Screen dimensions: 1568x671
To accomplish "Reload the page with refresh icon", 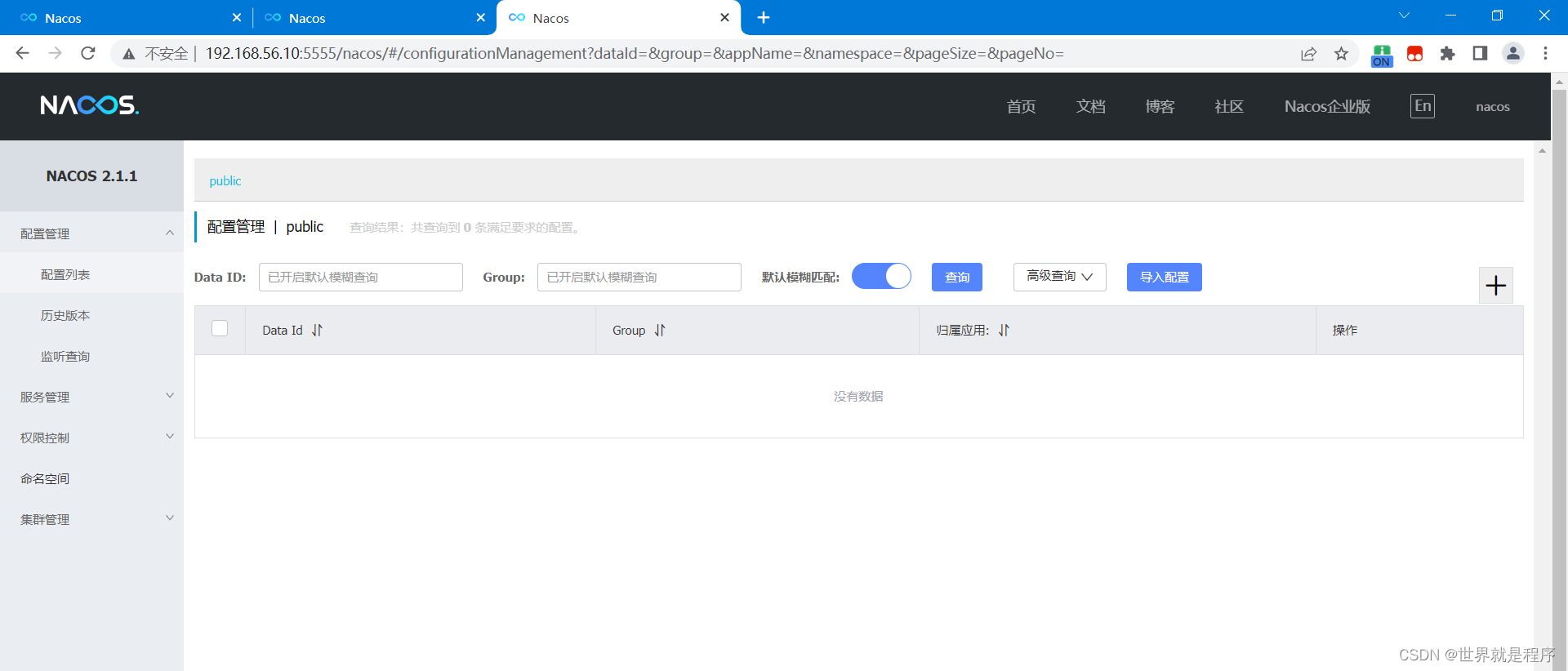I will (88, 53).
